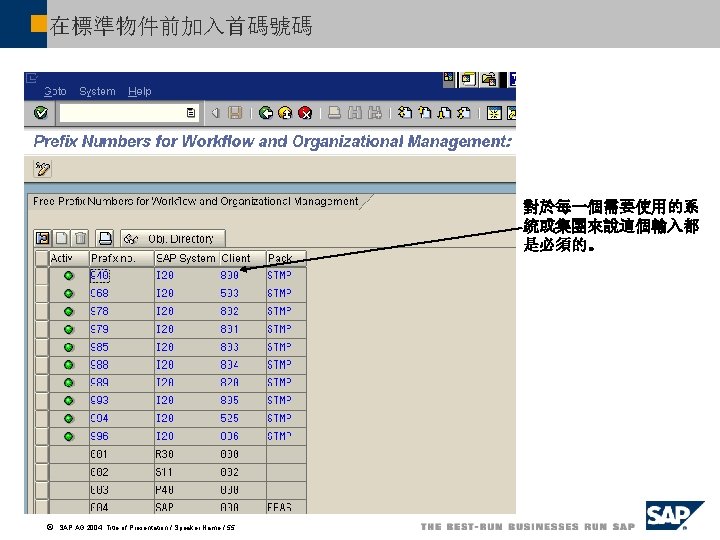
Task: Select the row marker for the R30 system row
Action: point(42,454)
